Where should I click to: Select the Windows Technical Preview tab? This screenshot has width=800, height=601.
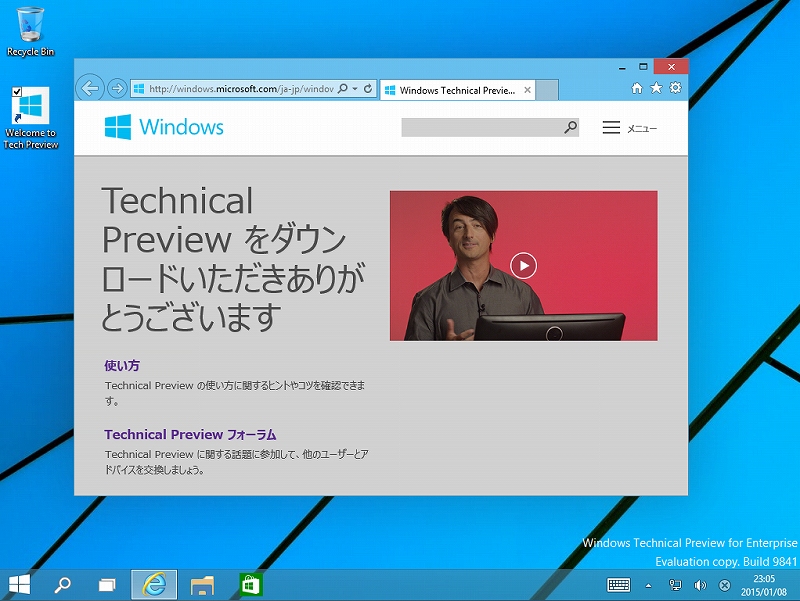pos(457,90)
